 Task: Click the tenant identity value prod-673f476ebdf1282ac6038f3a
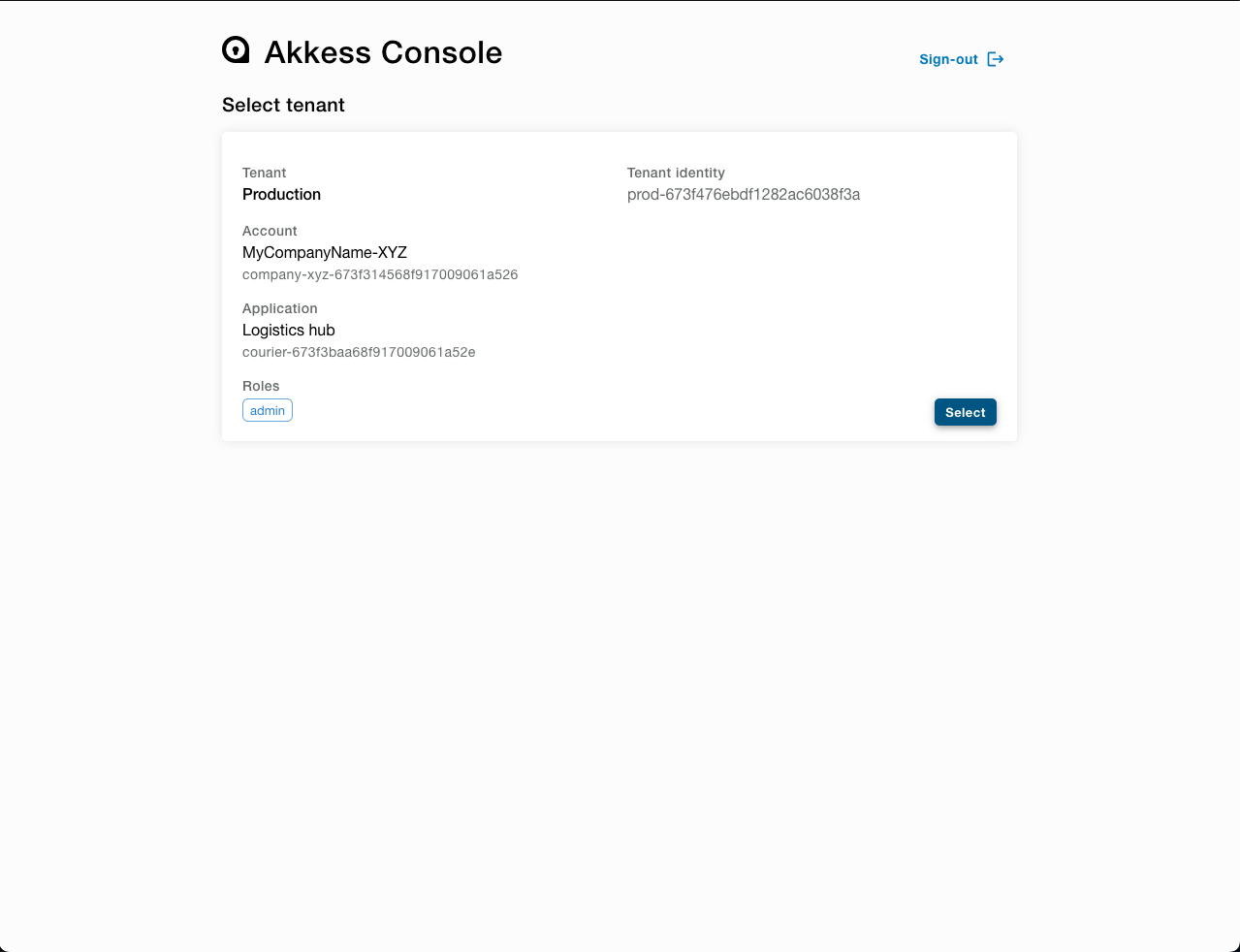point(744,195)
